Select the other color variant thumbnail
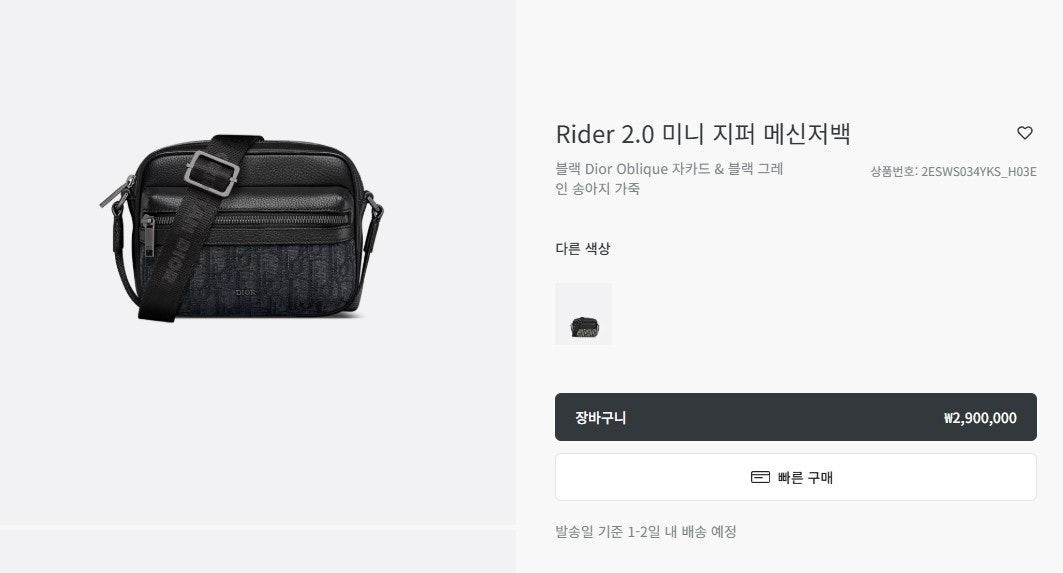Viewport: 1063px width, 573px height. (583, 314)
